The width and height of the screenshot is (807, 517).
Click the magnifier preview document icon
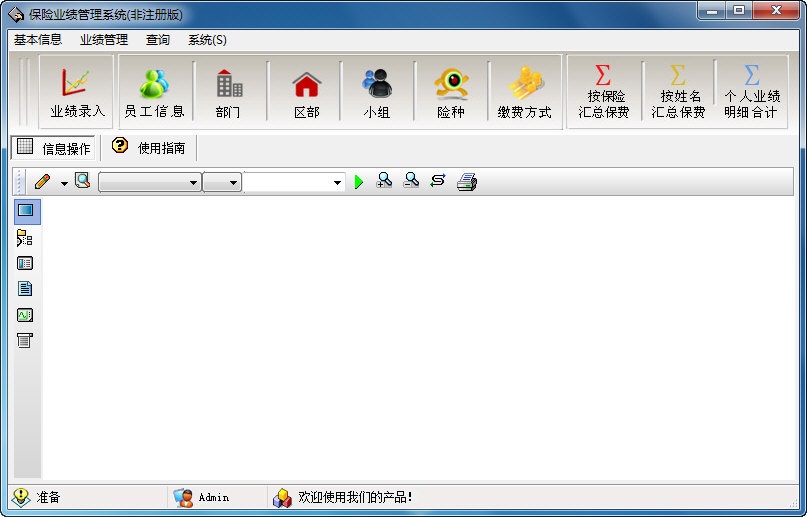82,181
